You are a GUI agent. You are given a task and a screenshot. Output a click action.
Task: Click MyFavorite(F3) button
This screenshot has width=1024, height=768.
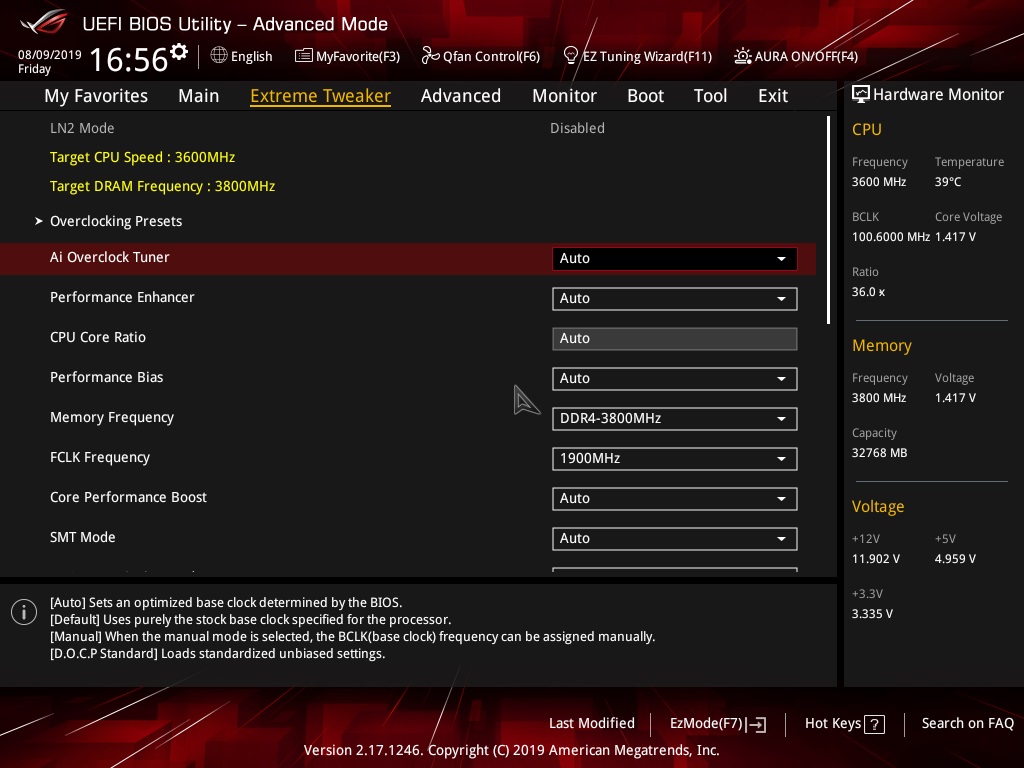[x=347, y=56]
